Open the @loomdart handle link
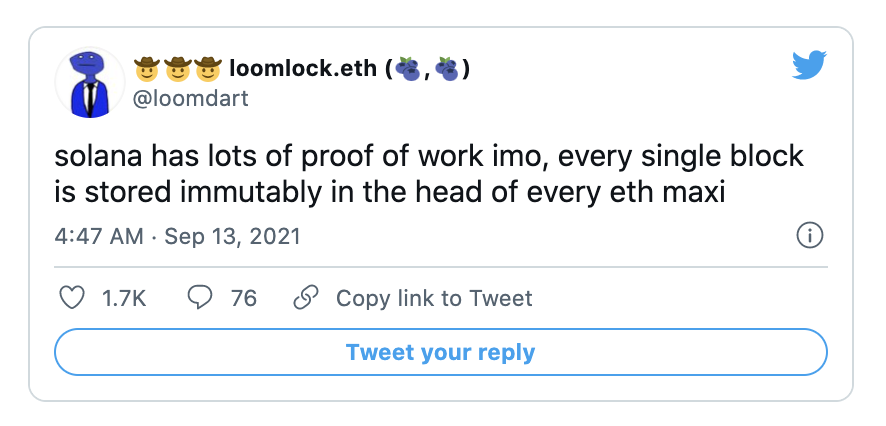The image size is (886, 426). (x=191, y=98)
